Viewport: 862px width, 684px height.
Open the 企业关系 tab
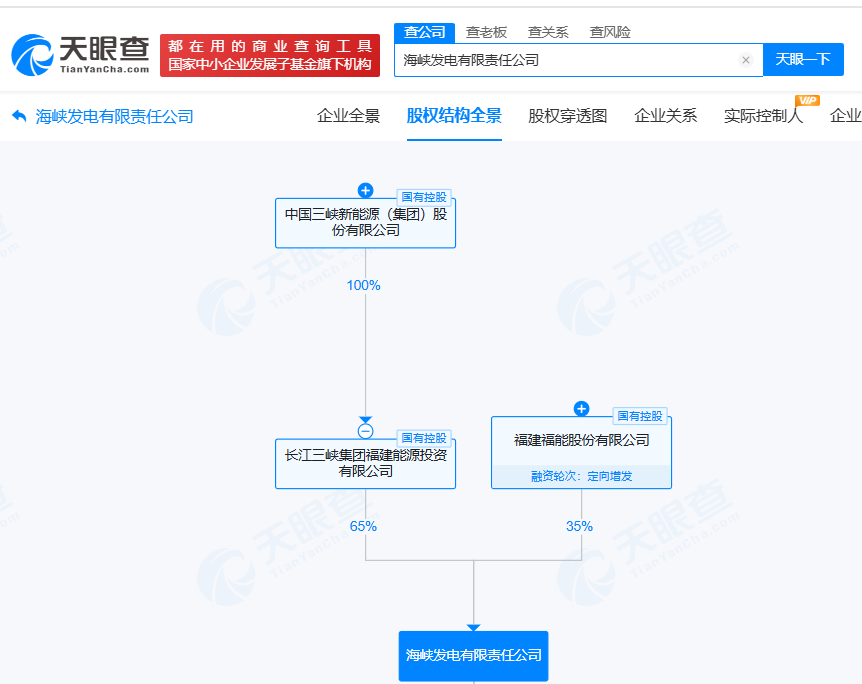[x=665, y=116]
